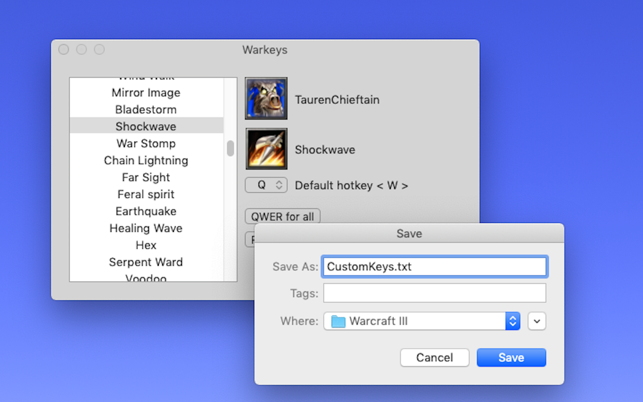Image resolution: width=643 pixels, height=402 pixels.
Task: Click the TaurenChieftain hero portrait icon
Action: tap(266, 99)
